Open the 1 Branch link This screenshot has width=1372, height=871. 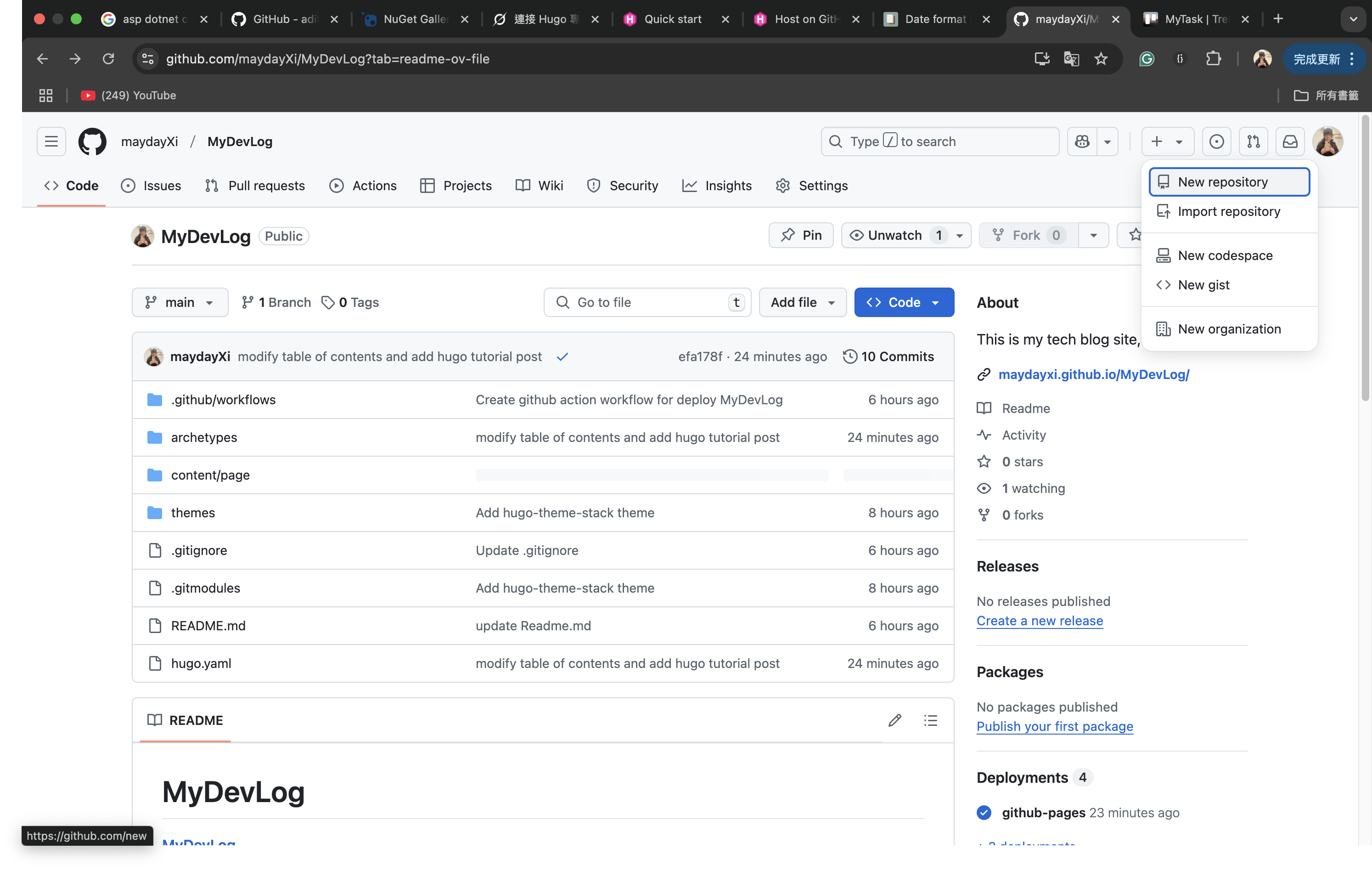(x=276, y=302)
